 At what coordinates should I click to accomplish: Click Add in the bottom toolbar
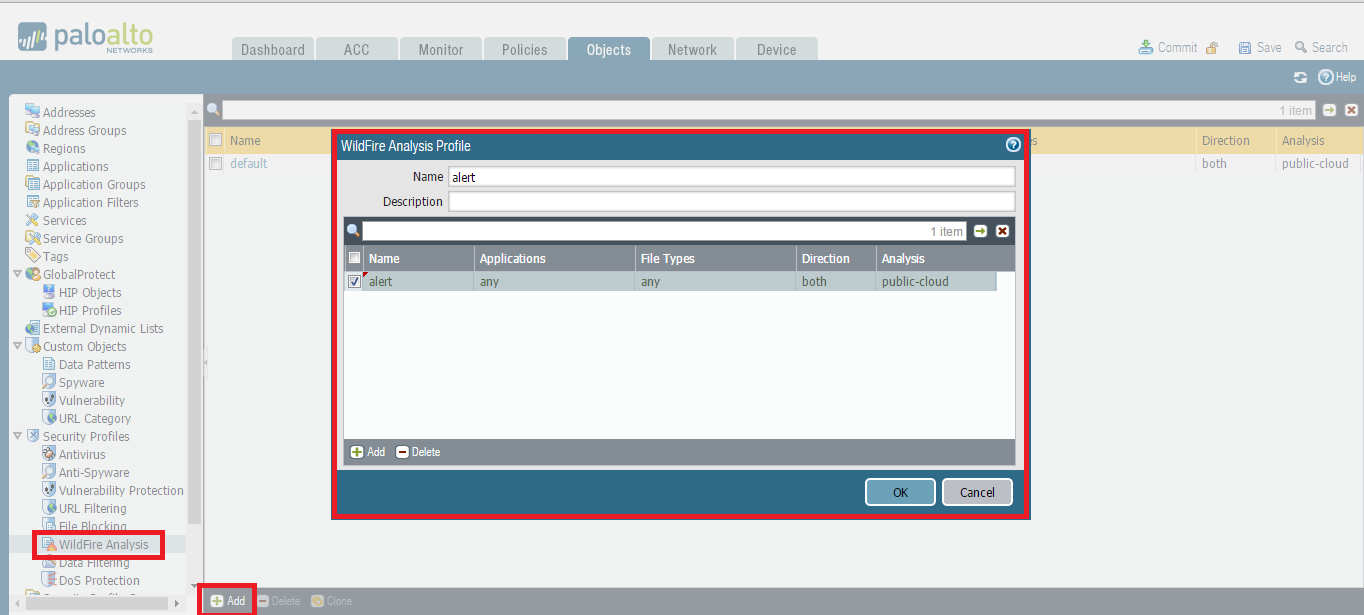[x=228, y=601]
